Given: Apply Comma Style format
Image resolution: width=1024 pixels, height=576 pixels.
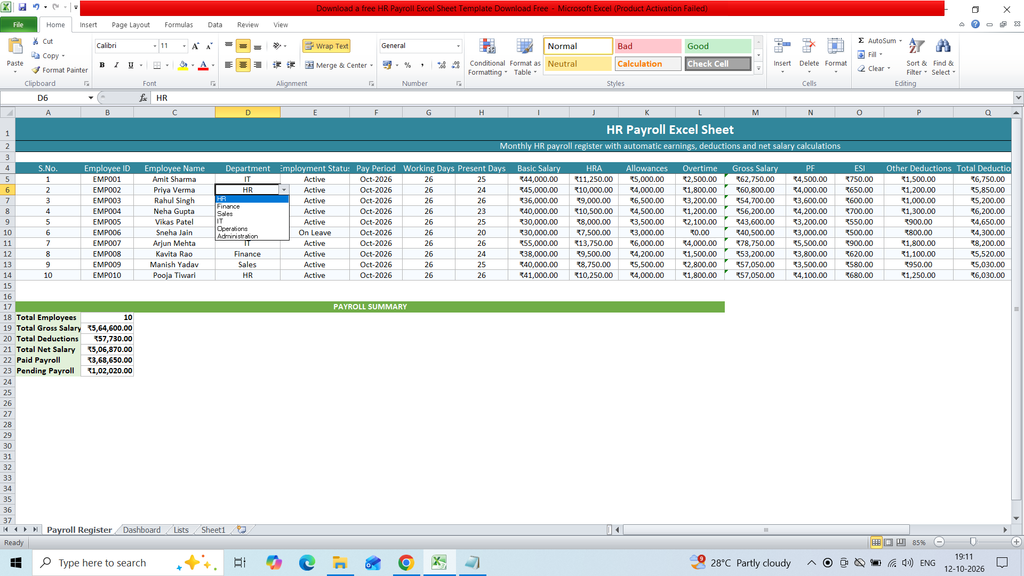Looking at the screenshot, I should coord(423,65).
